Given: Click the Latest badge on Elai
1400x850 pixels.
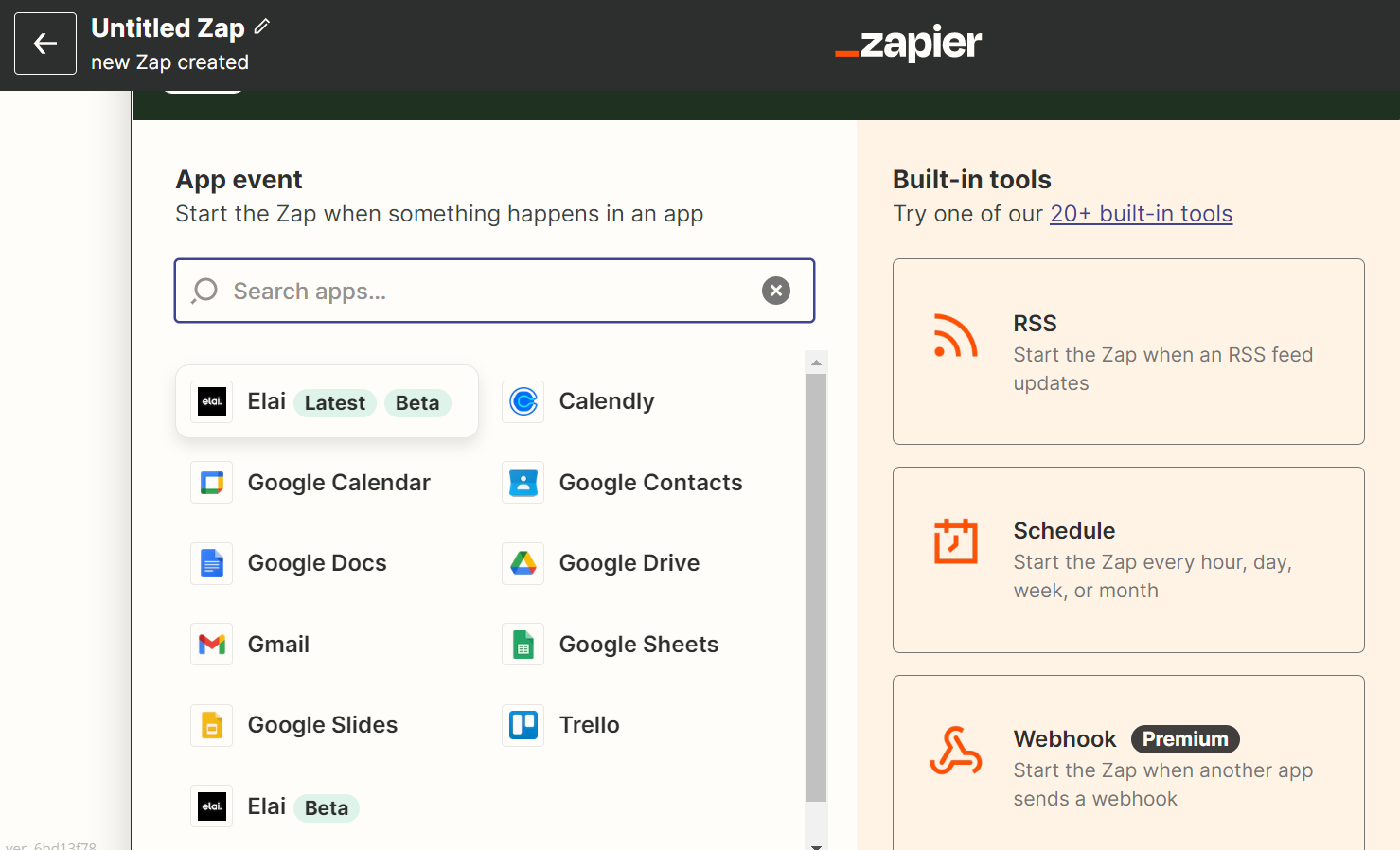Looking at the screenshot, I should point(335,403).
